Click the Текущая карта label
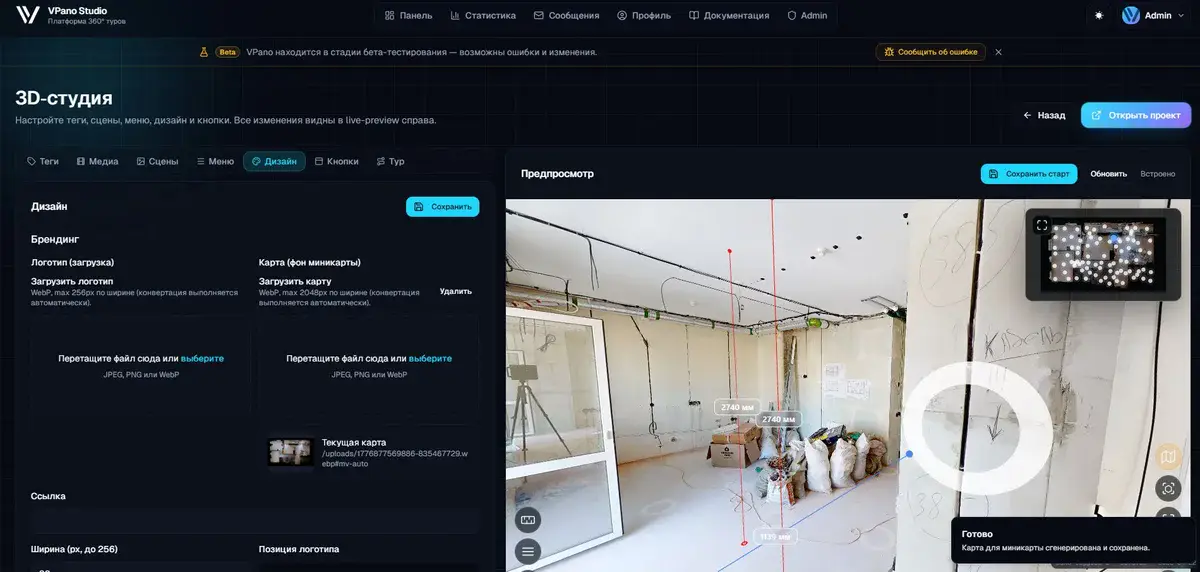1200x572 pixels. coord(354,442)
